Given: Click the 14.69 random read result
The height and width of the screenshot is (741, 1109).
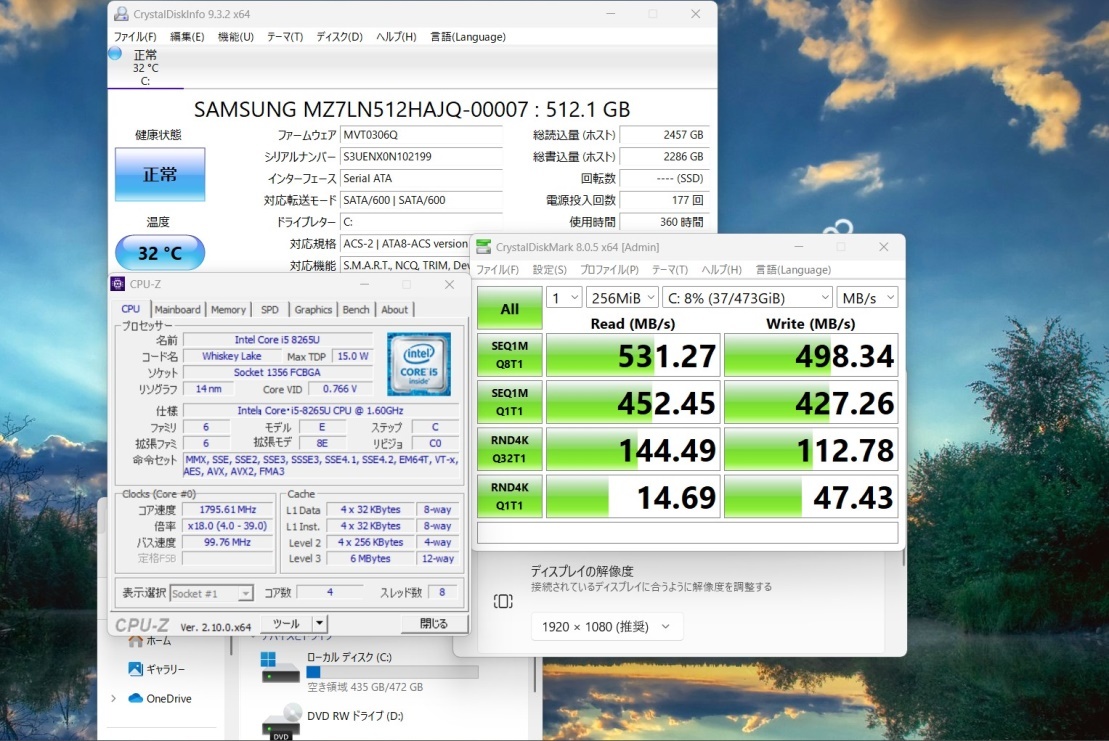Looking at the screenshot, I should [633, 496].
